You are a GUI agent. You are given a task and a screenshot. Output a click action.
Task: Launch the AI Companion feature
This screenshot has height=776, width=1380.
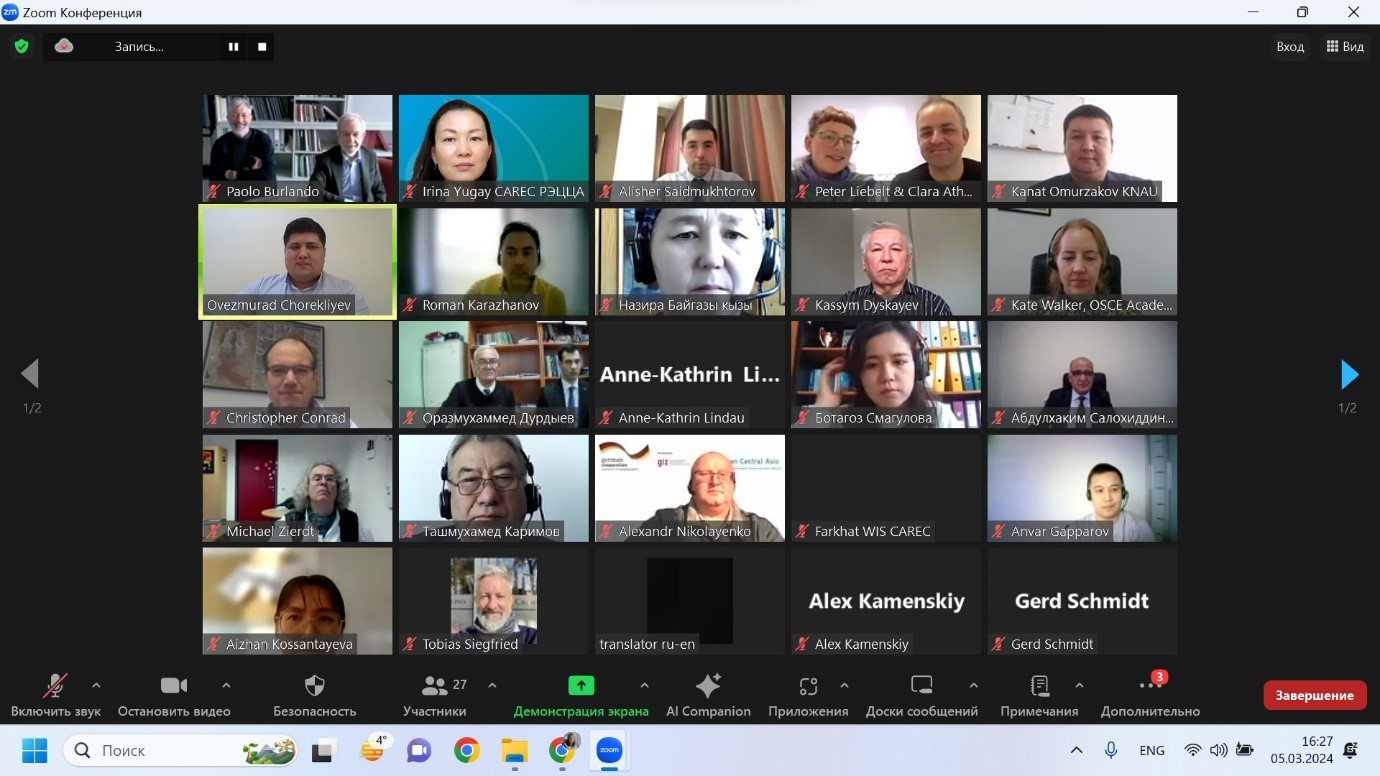click(x=708, y=695)
